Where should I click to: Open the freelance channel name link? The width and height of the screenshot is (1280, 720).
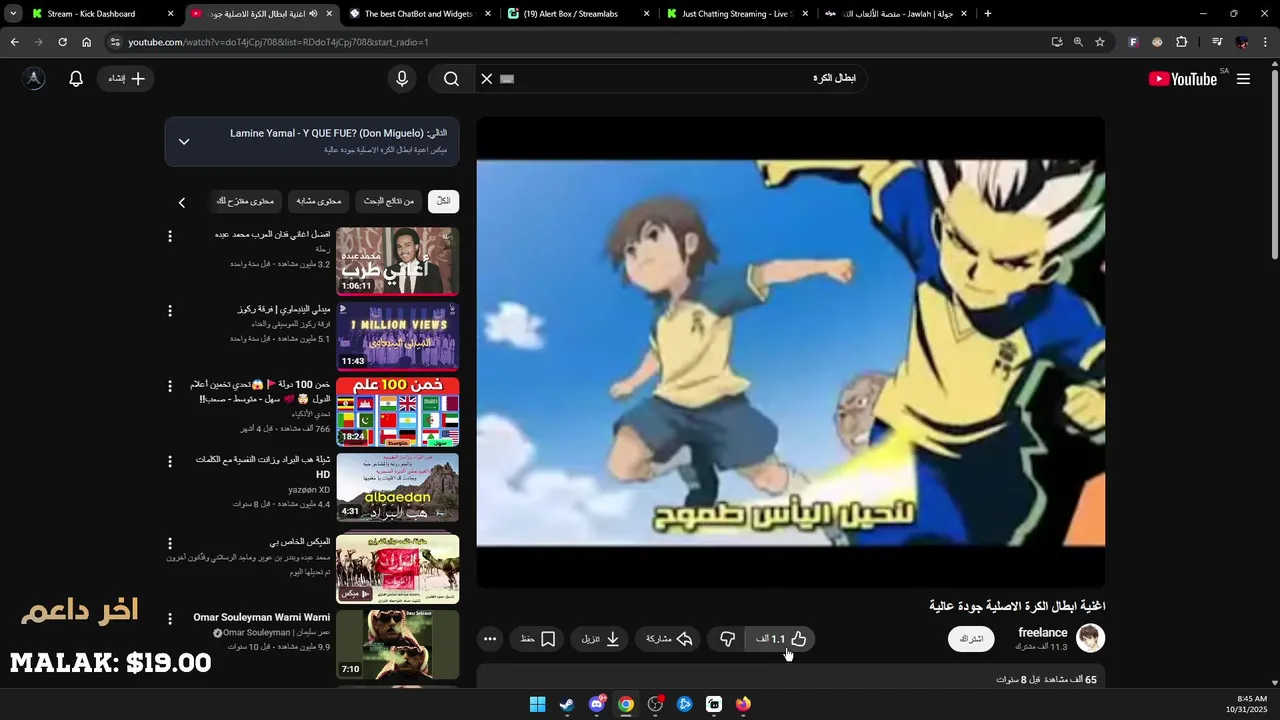click(1042, 632)
